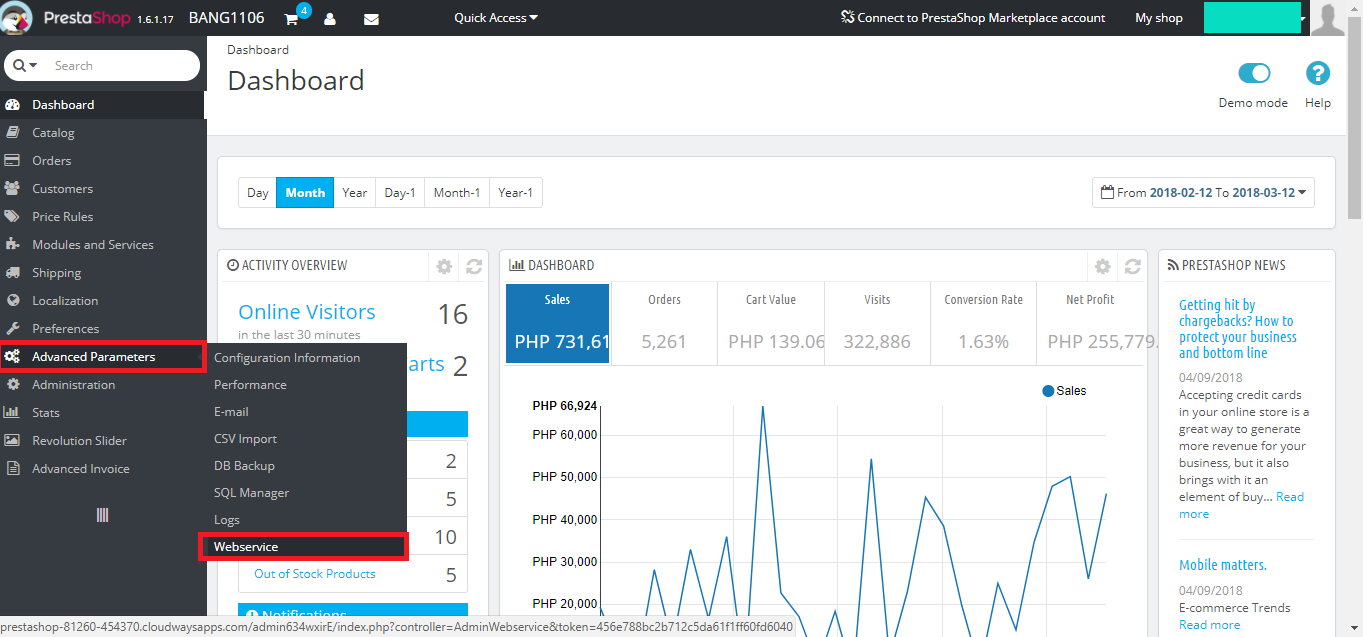Open the Out of Stock Products link
The image size is (1363, 637).
point(315,574)
